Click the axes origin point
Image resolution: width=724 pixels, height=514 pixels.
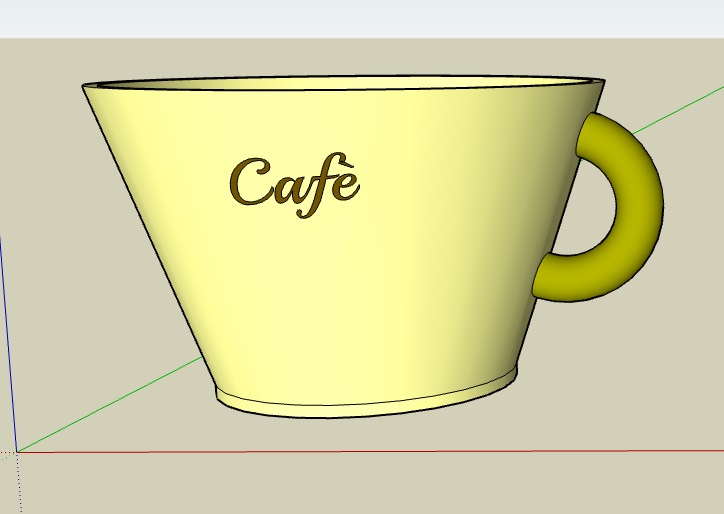pyautogui.click(x=17, y=451)
